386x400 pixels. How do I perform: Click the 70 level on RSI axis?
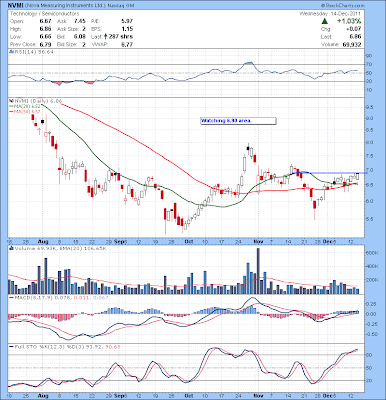point(370,64)
